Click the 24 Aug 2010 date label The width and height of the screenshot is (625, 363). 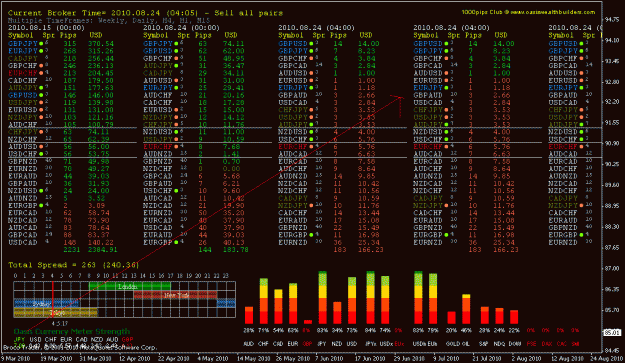[x=606, y=358]
